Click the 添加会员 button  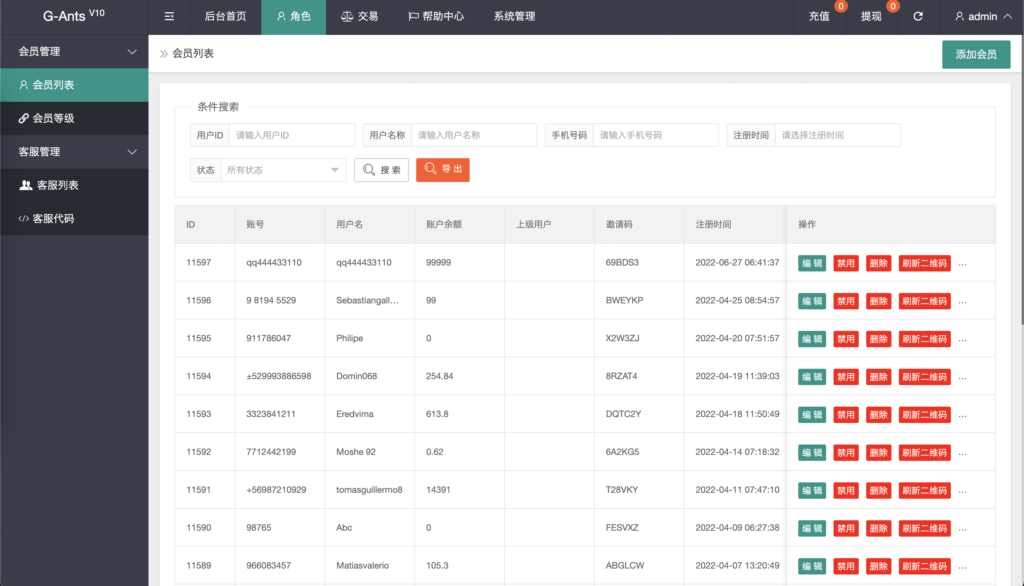click(x=975, y=54)
